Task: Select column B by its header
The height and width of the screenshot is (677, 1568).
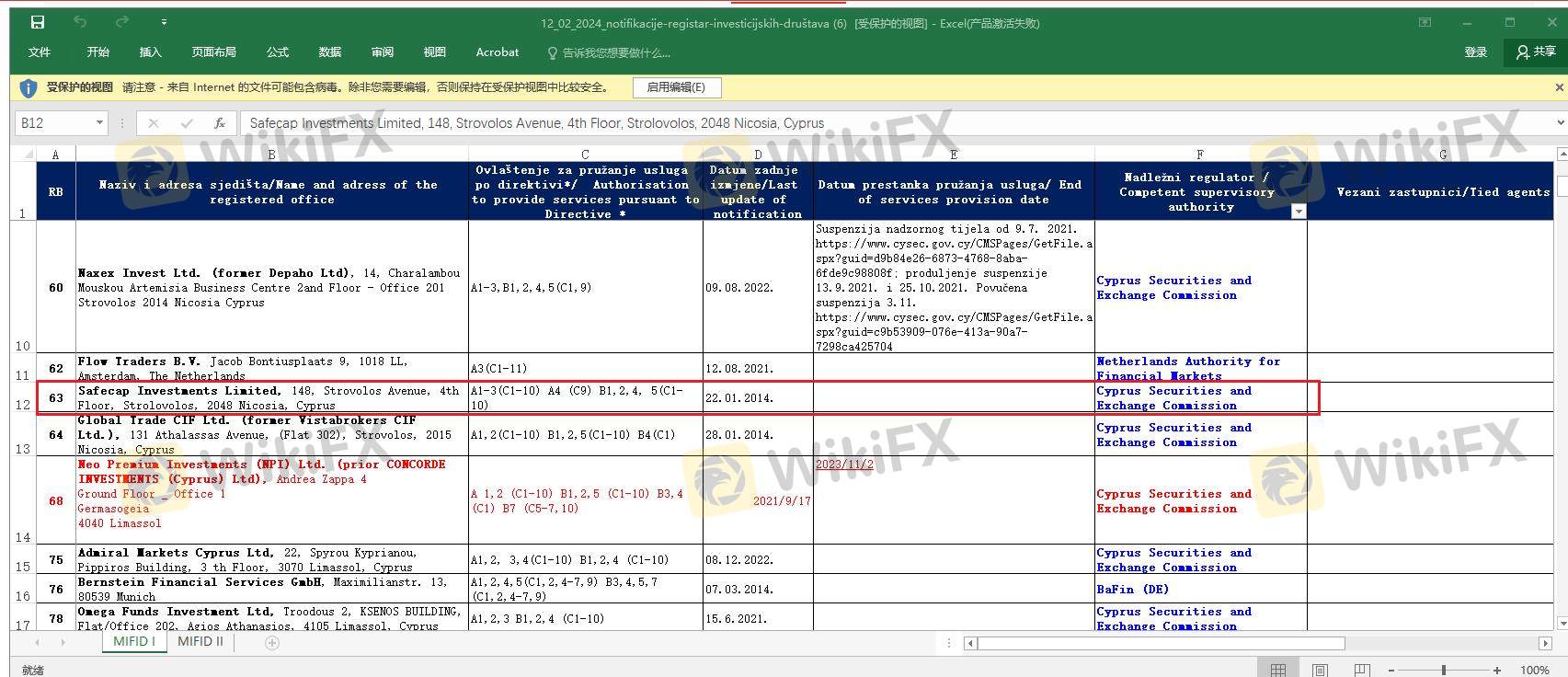Action: click(271, 155)
